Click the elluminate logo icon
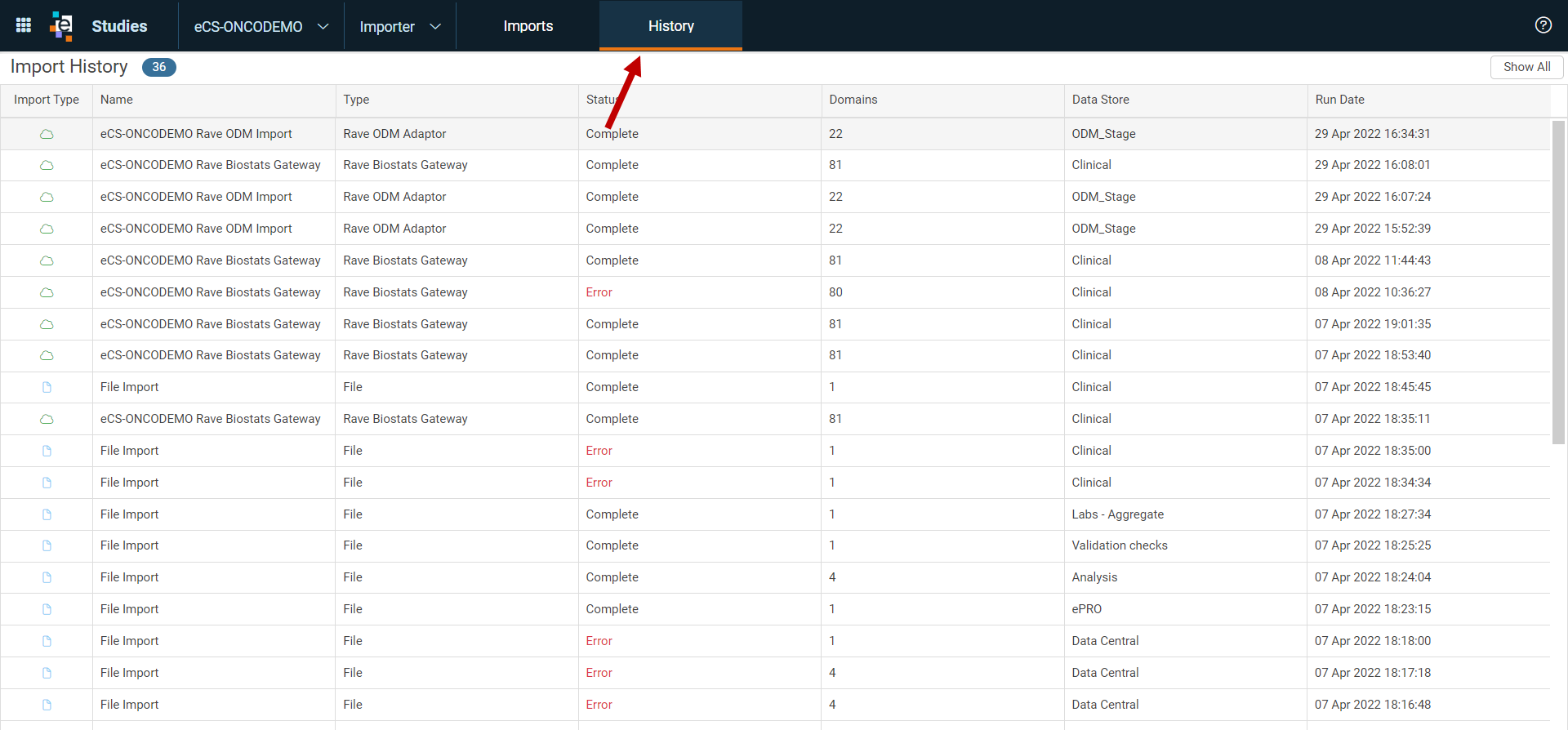This screenshot has width=1568, height=730. [x=61, y=25]
